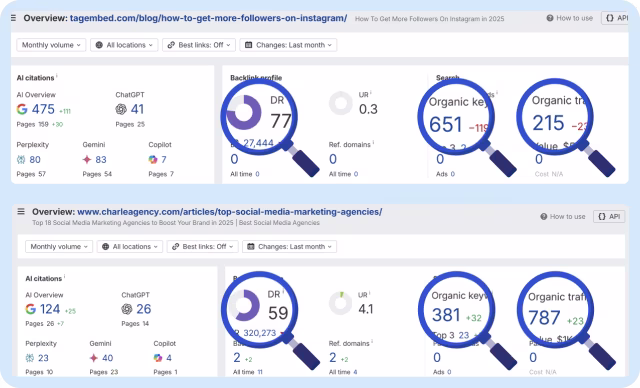Click the AI Overview count 124
Viewport: 640px width, 388px height.
click(x=50, y=309)
